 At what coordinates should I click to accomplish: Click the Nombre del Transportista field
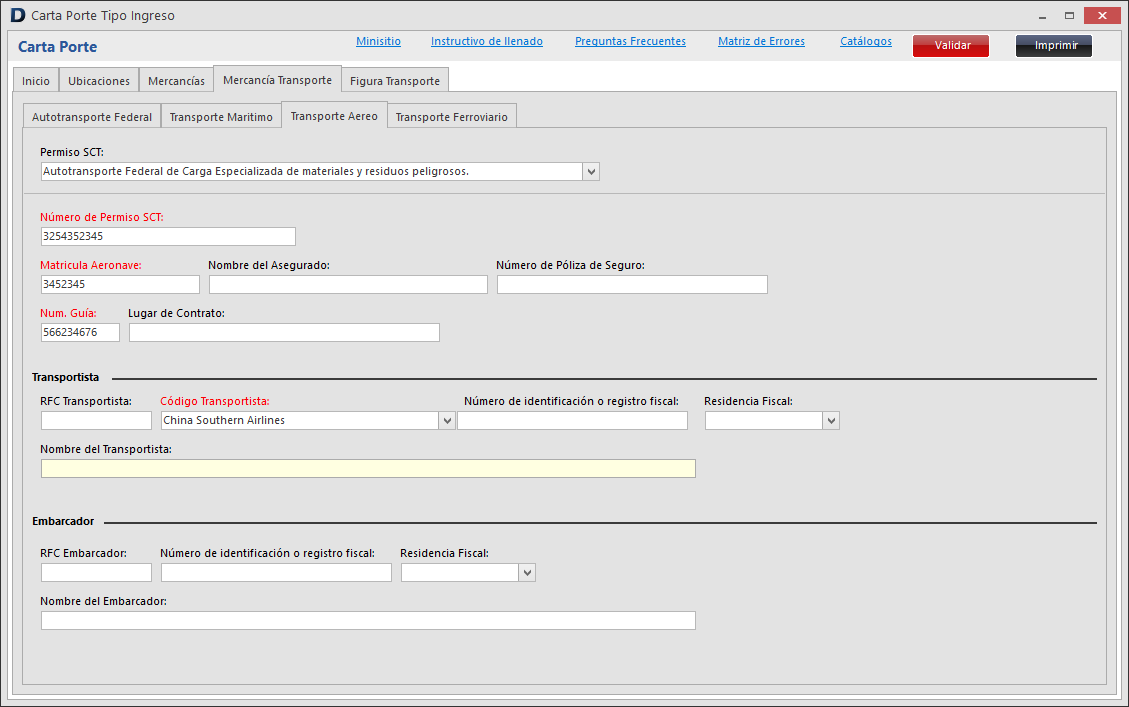368,469
